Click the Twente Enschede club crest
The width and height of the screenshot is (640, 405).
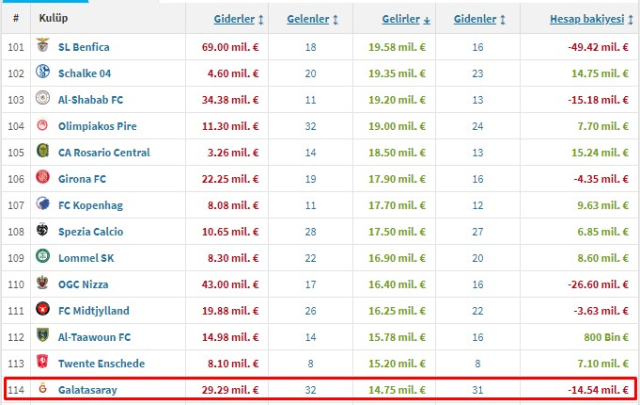coord(43,362)
